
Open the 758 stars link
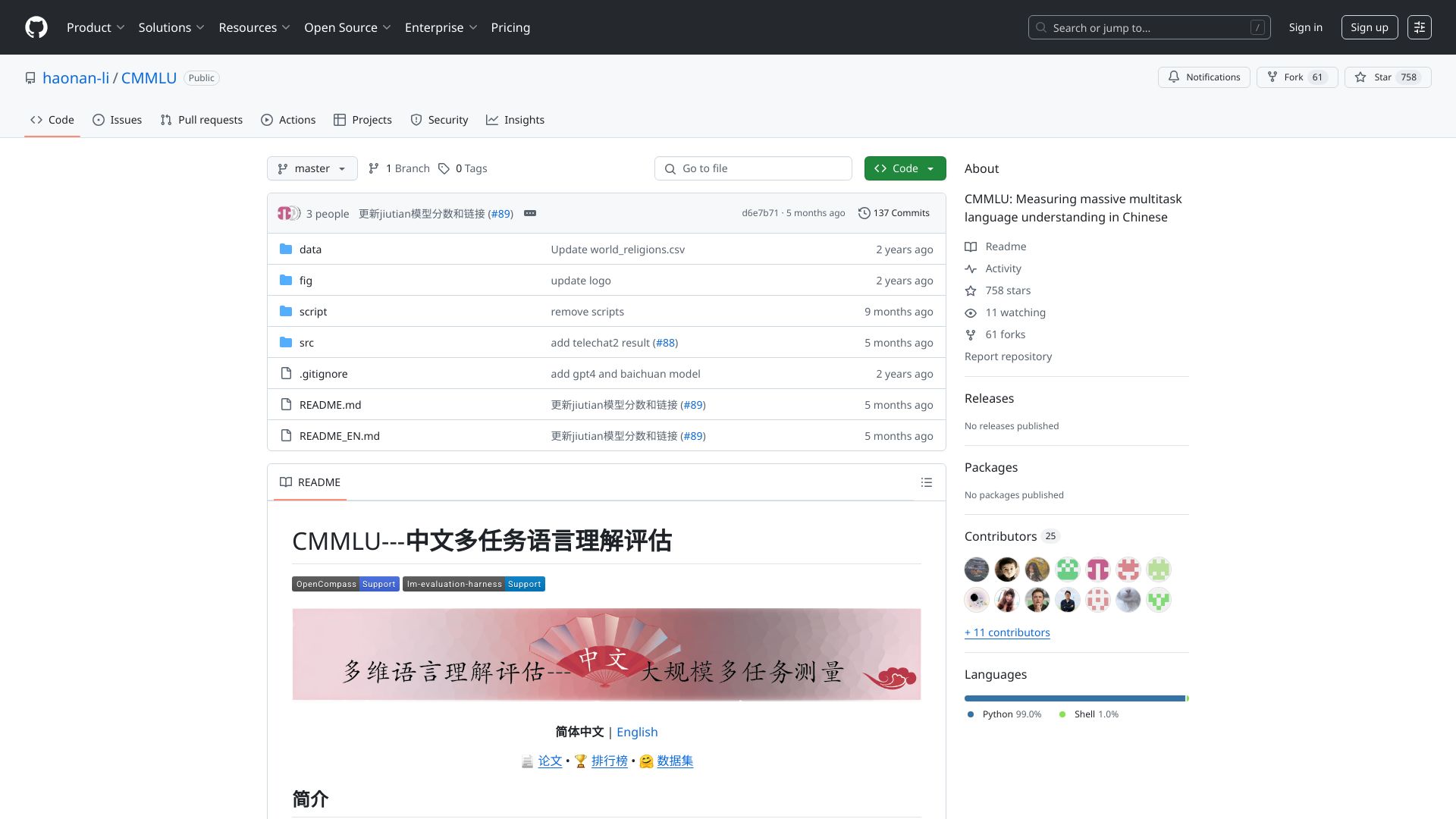(997, 290)
